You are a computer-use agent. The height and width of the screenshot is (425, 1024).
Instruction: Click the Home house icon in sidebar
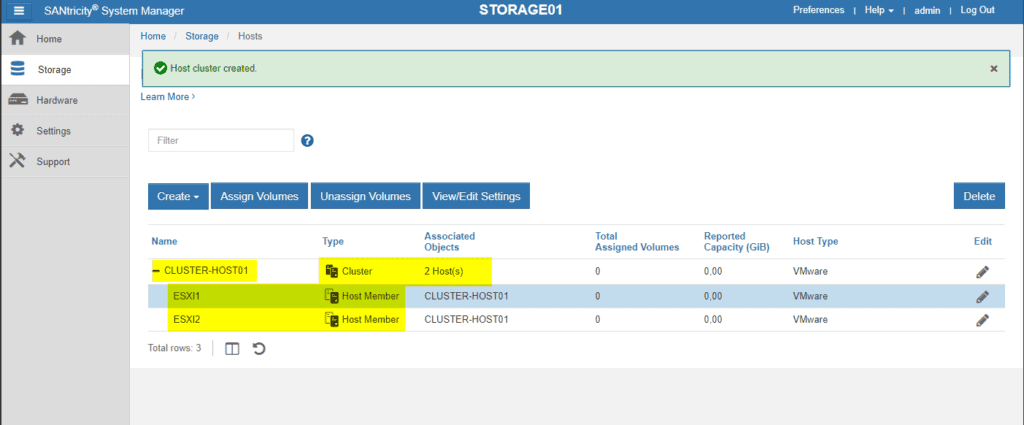pyautogui.click(x=17, y=39)
